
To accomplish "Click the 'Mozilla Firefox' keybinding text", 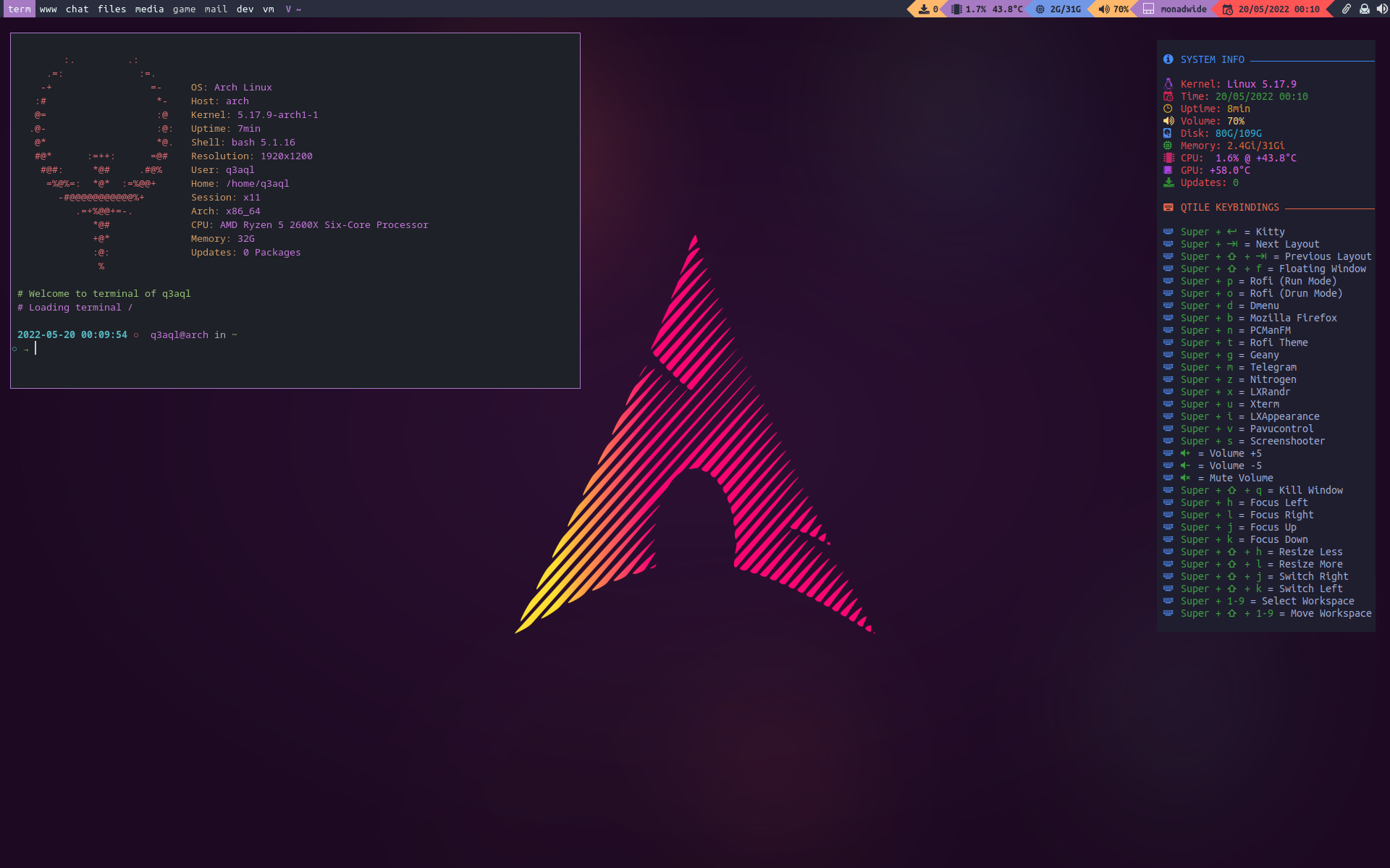I will [x=1293, y=318].
